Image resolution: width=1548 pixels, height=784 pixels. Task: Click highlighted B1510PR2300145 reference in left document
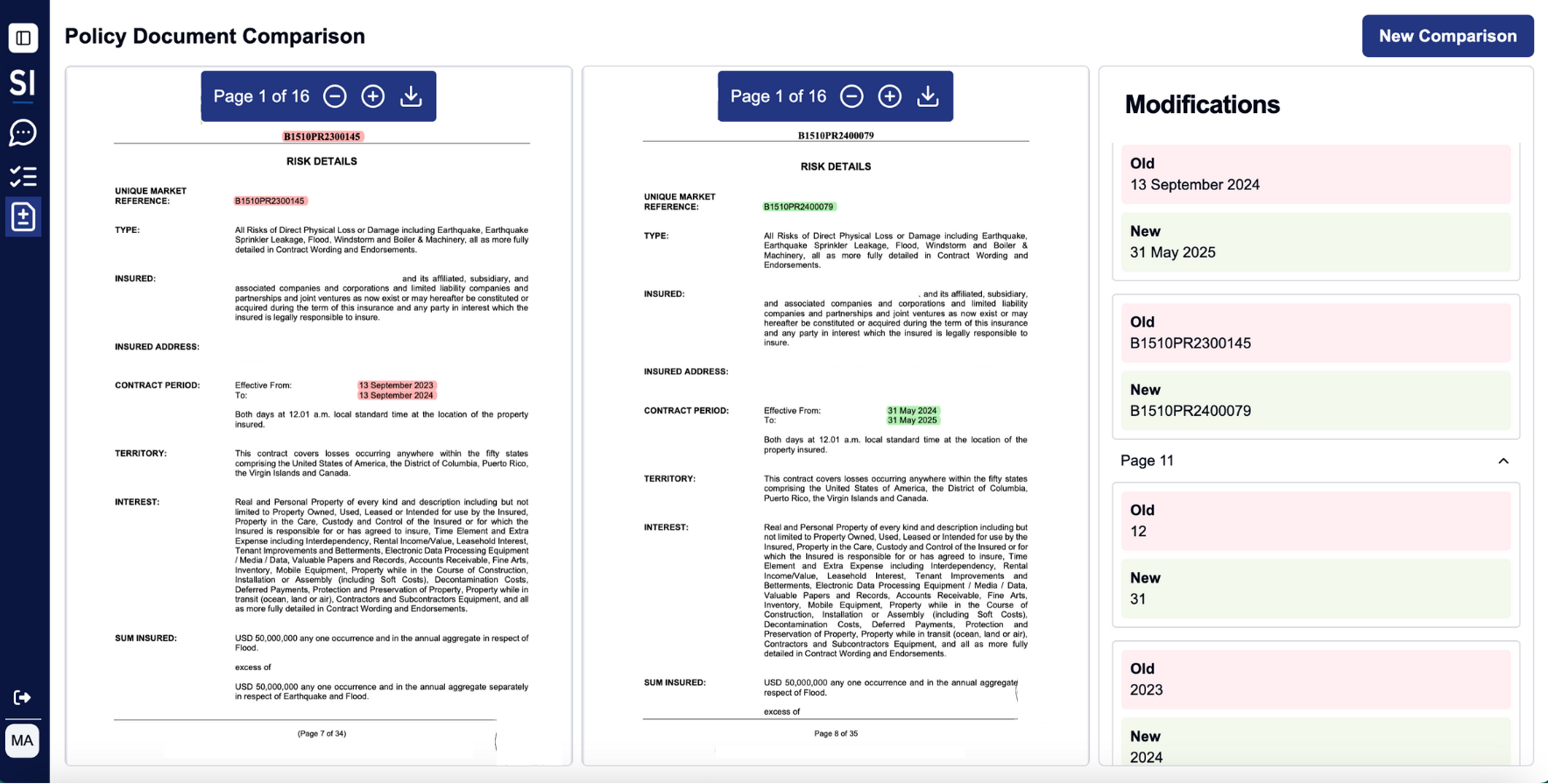click(x=270, y=201)
